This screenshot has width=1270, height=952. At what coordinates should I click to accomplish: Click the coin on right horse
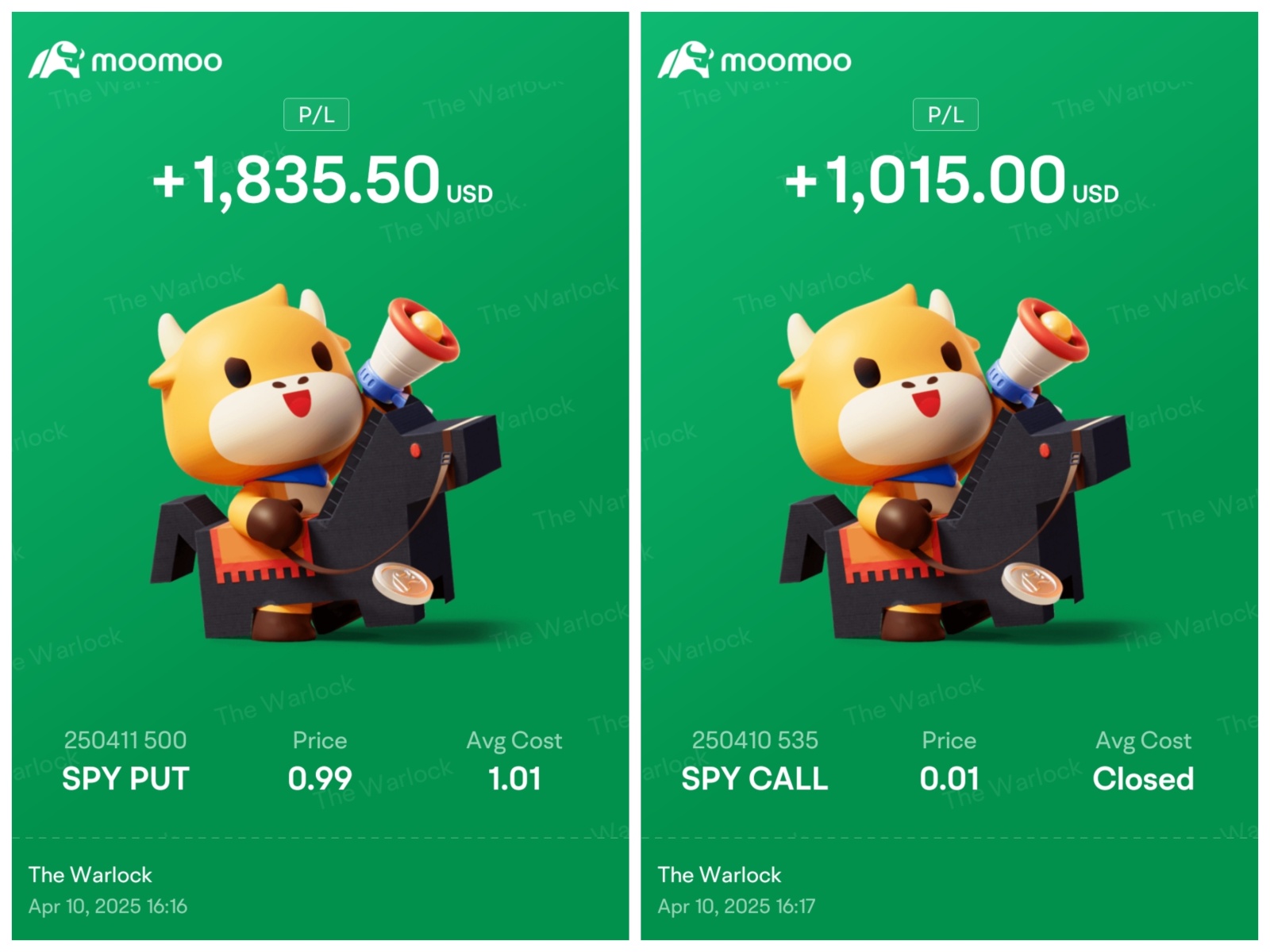click(1032, 583)
